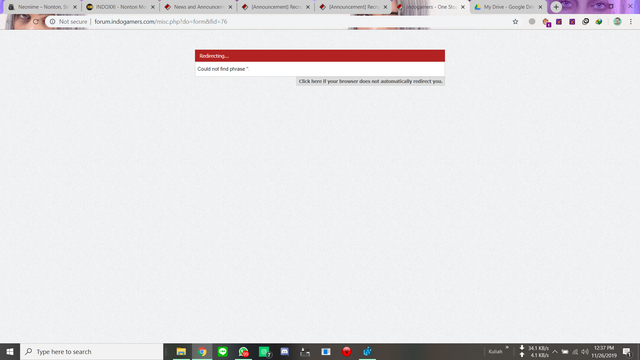Close the Indogamers - One Stop tab
Image resolution: width=640 pixels, height=360 pixels.
click(462, 7)
